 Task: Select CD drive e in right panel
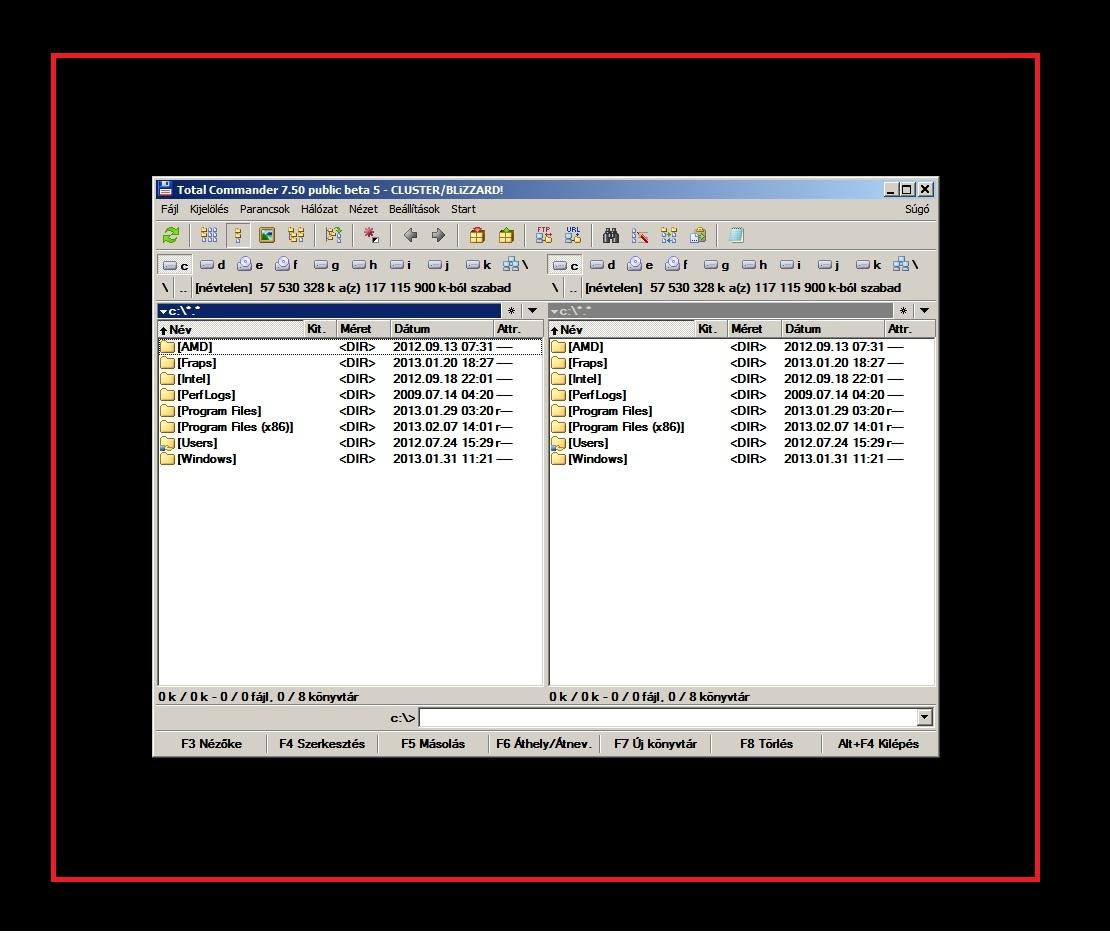(x=641, y=265)
